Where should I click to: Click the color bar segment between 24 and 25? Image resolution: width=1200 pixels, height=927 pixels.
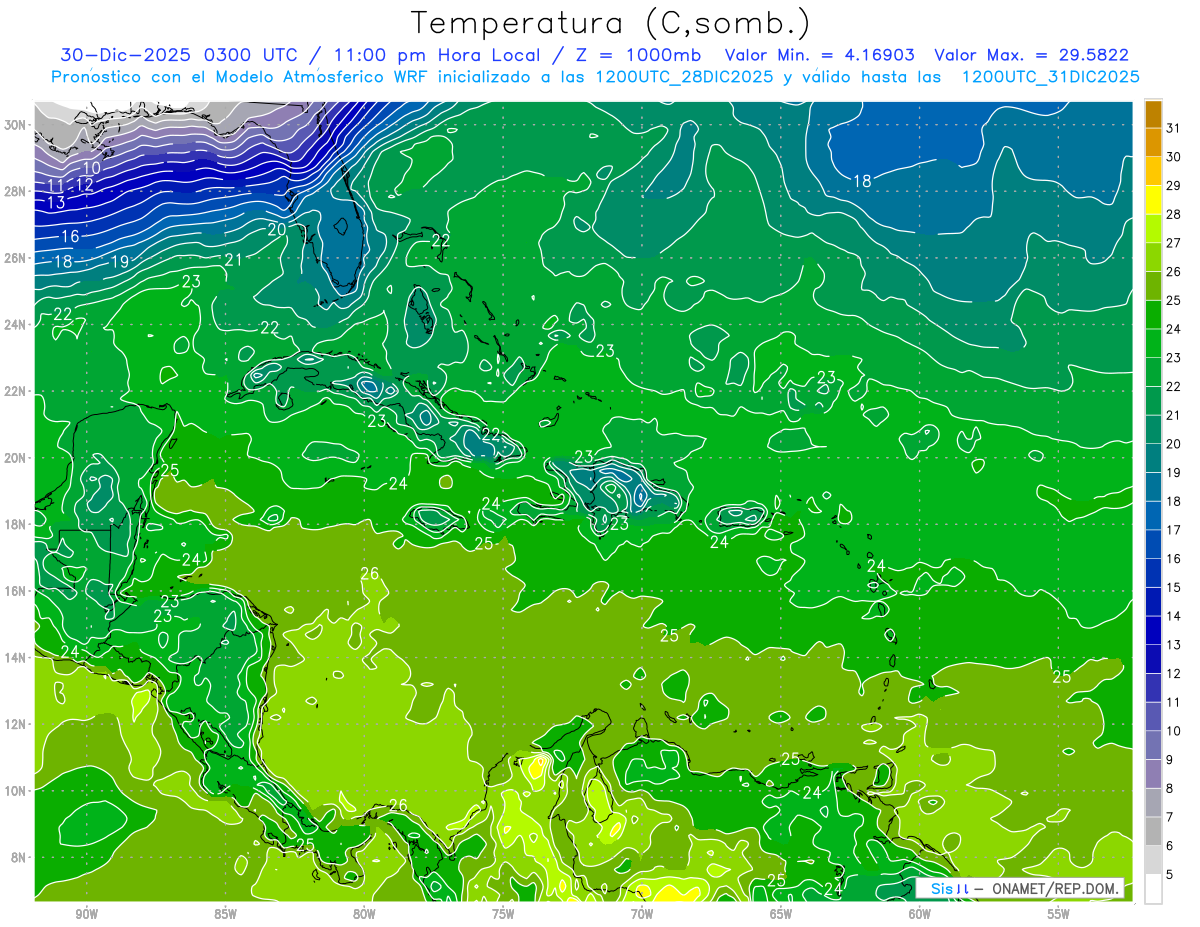point(1153,315)
